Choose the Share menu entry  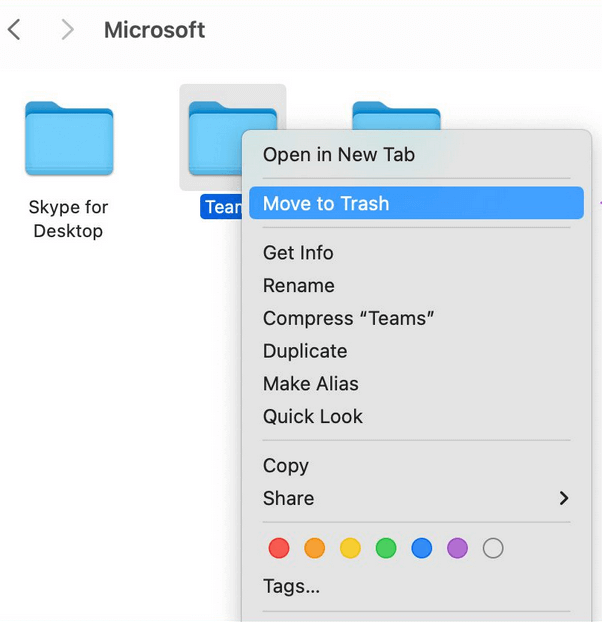point(416,498)
